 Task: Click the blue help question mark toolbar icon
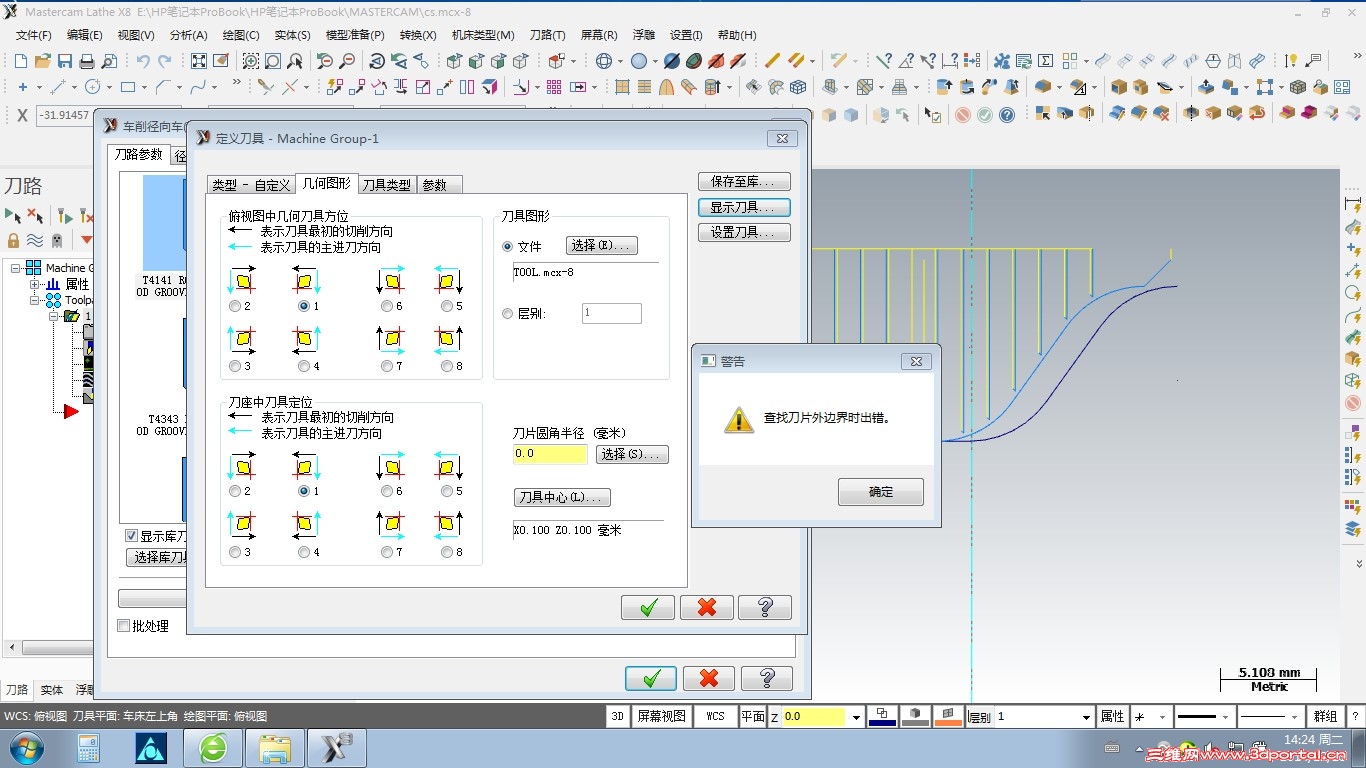(1007, 115)
